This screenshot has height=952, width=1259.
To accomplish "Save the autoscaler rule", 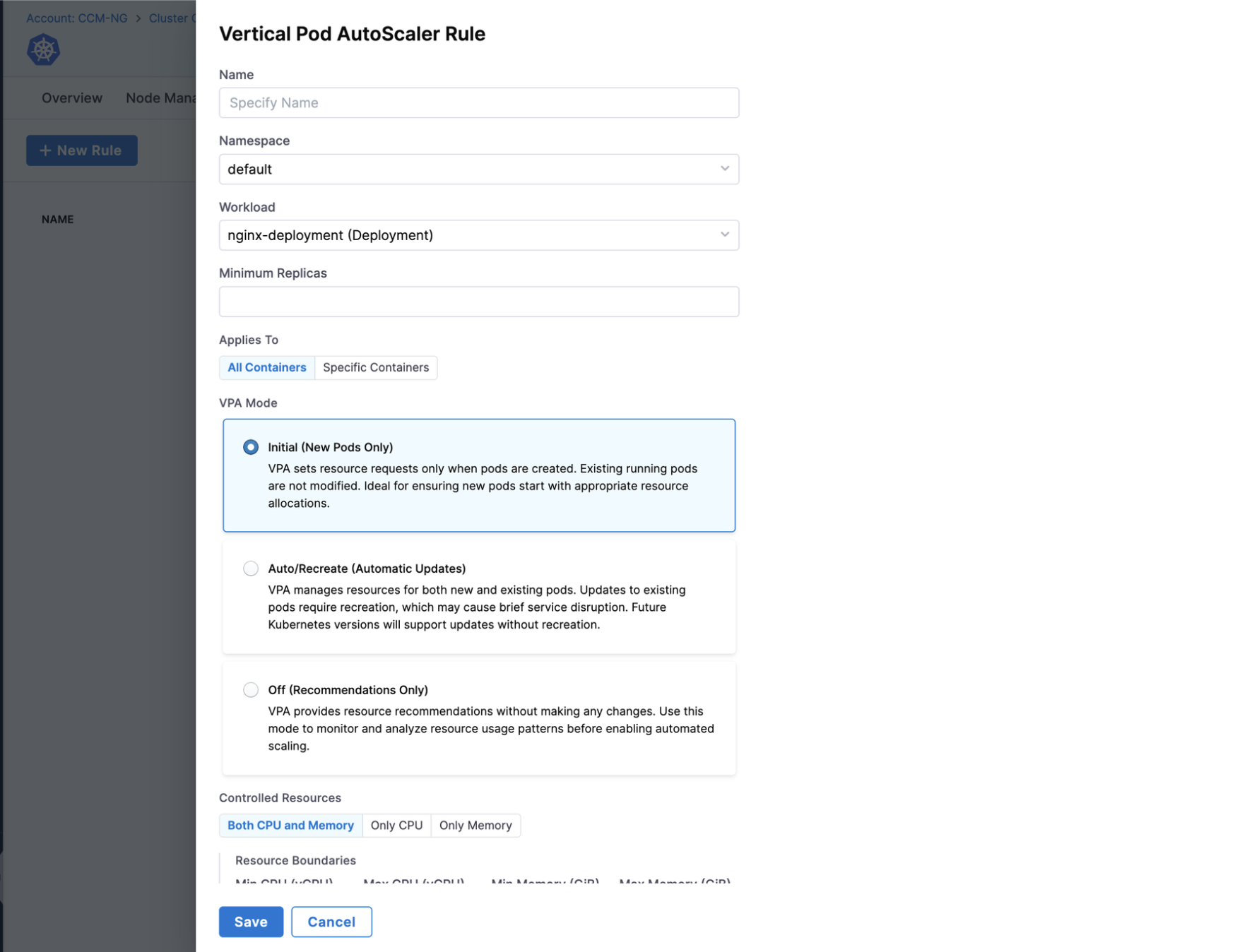I will [251, 922].
